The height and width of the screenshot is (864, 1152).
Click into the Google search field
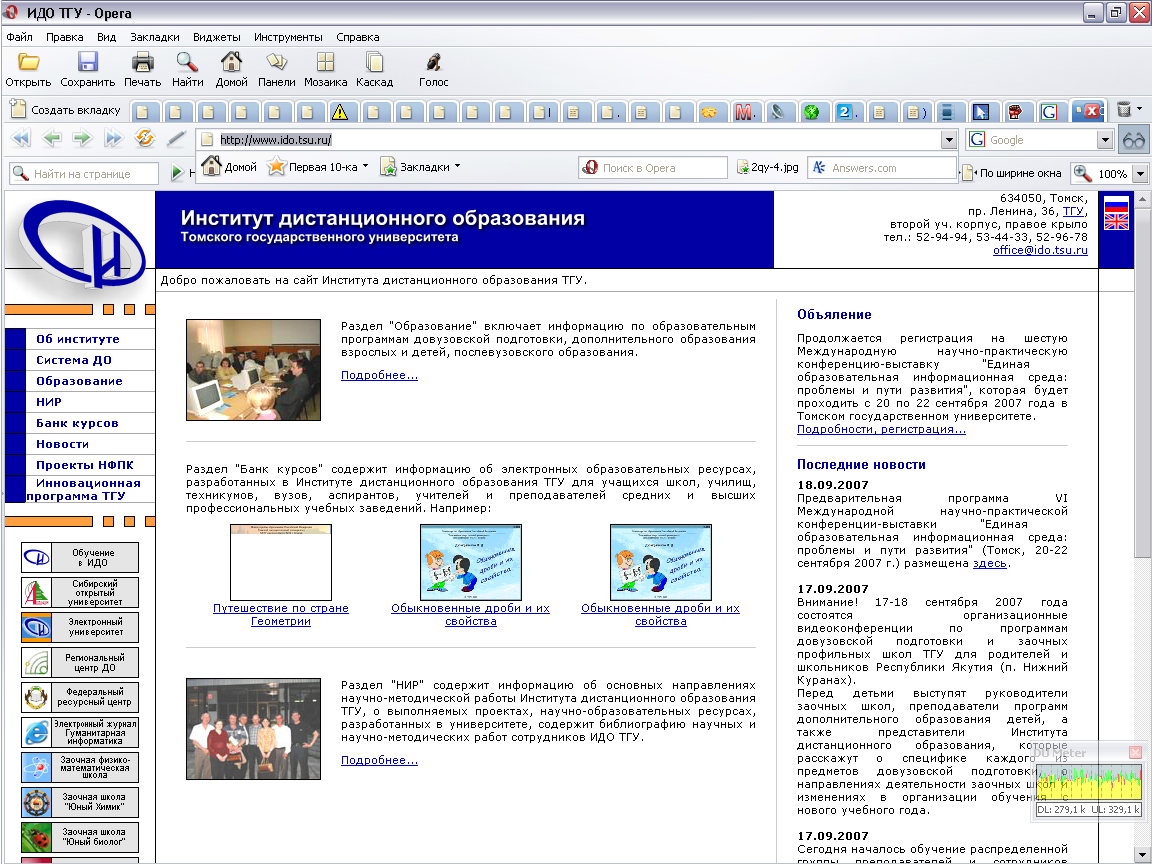pos(1042,140)
